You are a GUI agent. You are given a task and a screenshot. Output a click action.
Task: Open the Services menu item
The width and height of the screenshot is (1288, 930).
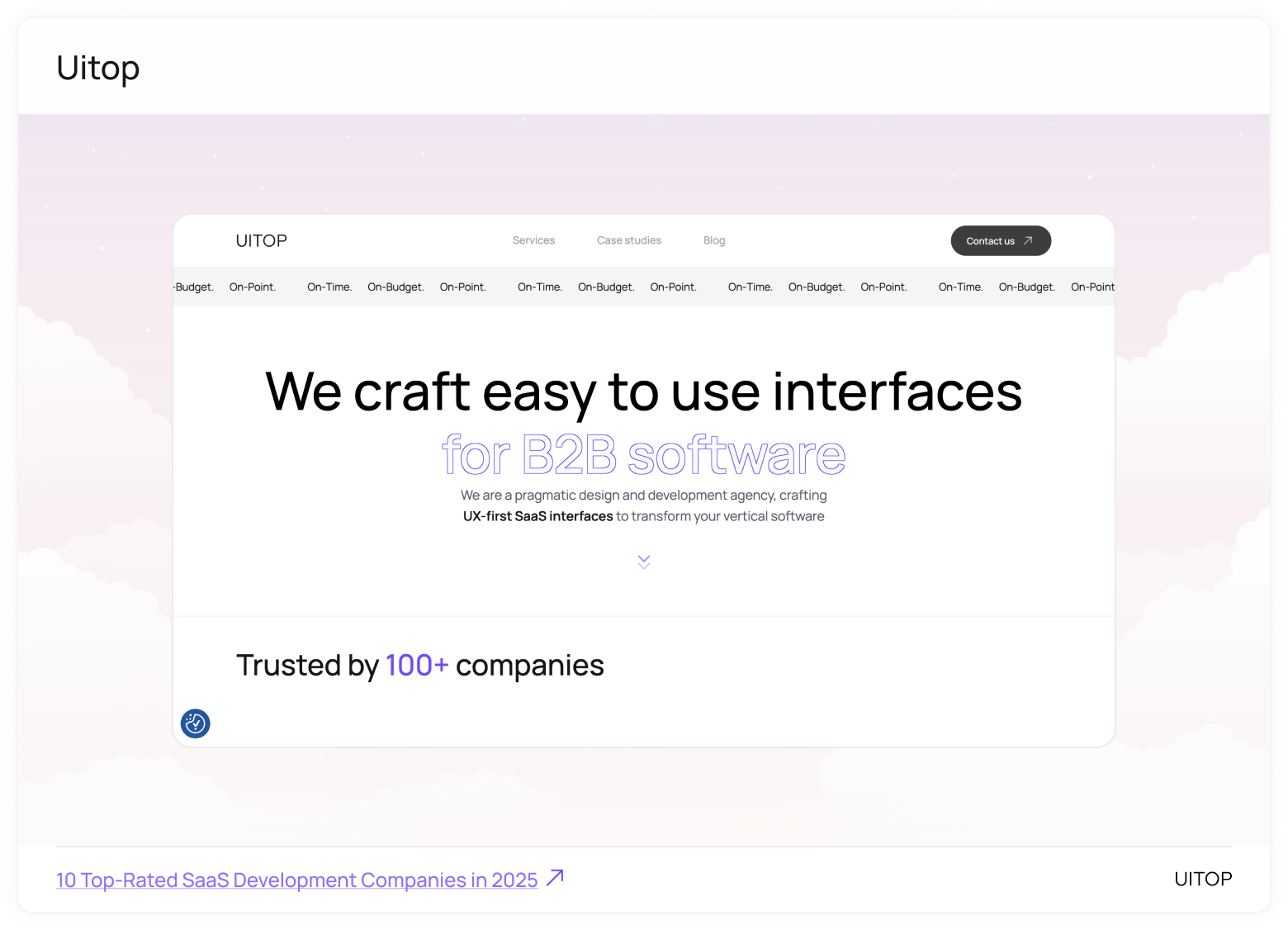tap(533, 240)
